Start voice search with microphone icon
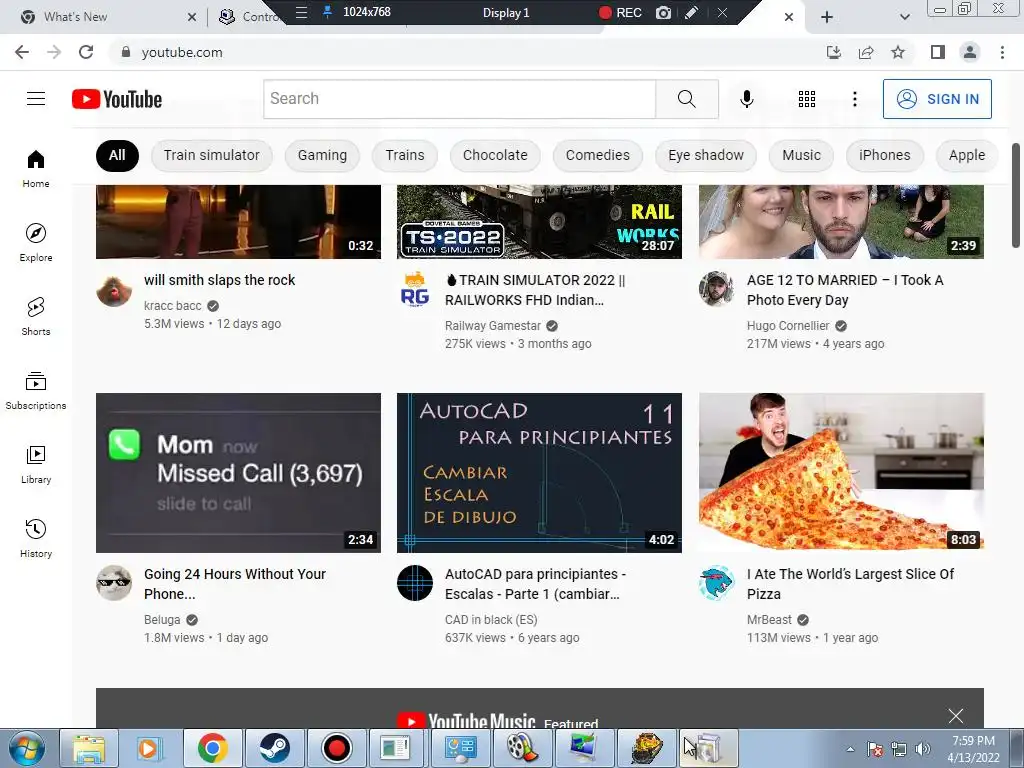1024x768 pixels. pos(746,99)
